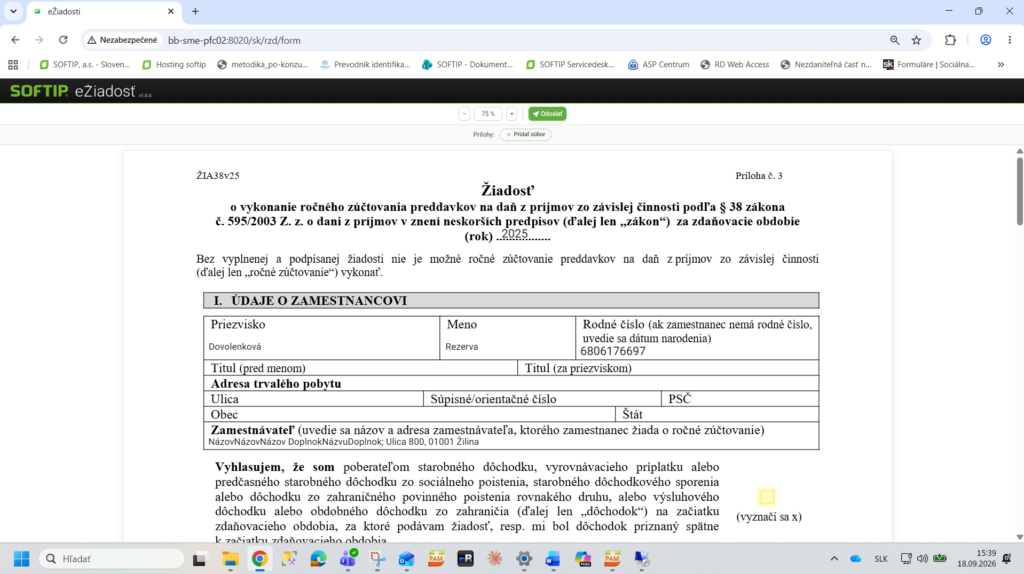This screenshot has height=574, width=1024.
Task: Click the page vertical scrollbar thumb
Action: tap(1019, 191)
